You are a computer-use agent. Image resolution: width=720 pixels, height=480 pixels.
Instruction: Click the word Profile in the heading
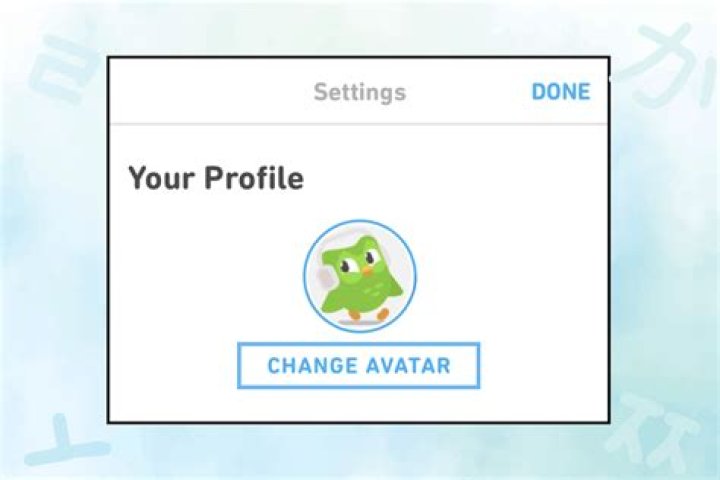(254, 178)
